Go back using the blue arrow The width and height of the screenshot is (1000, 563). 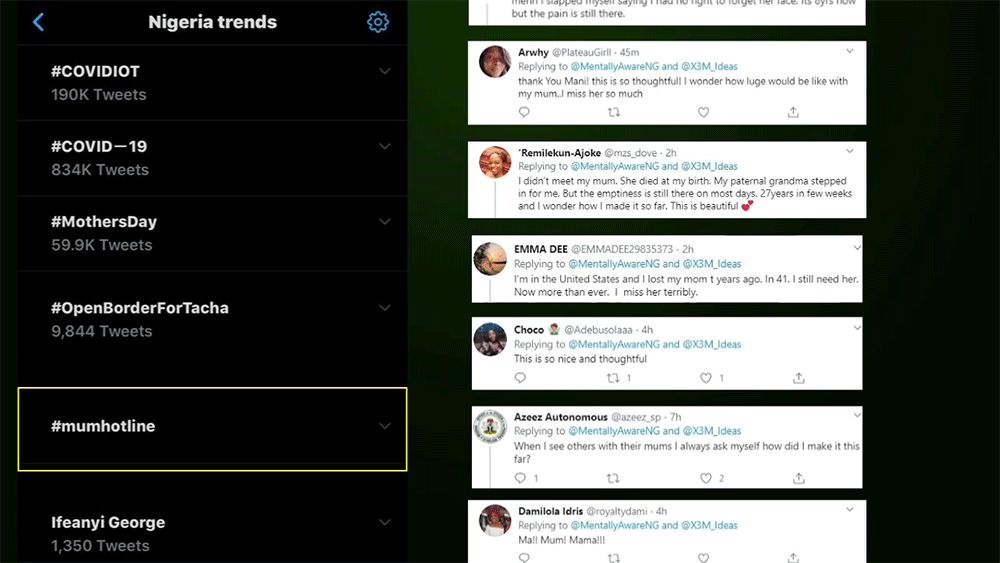(38, 22)
